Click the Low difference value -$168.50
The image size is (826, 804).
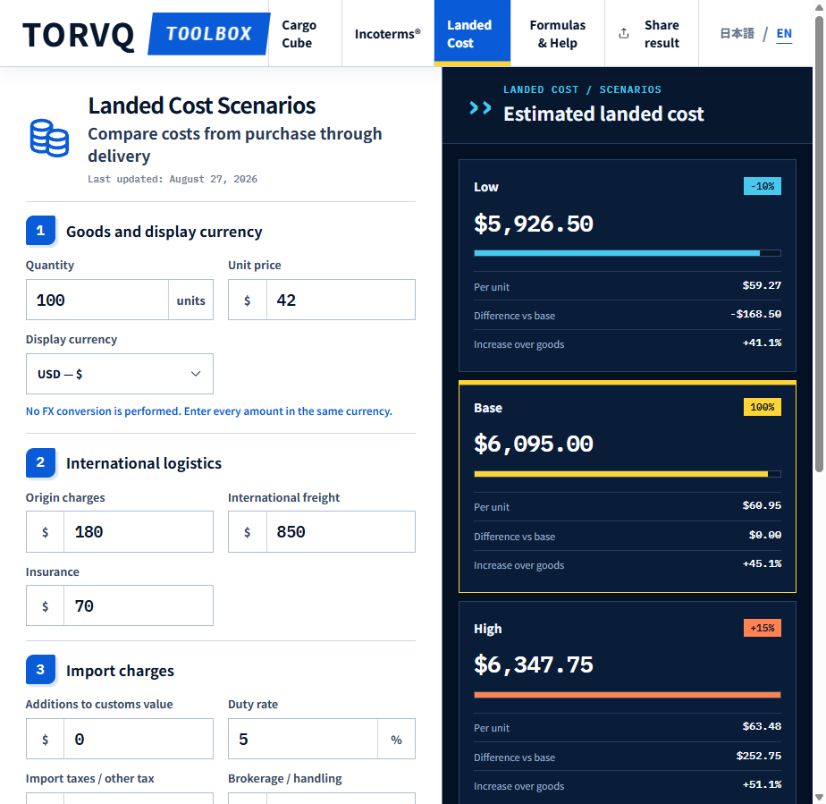[755, 314]
